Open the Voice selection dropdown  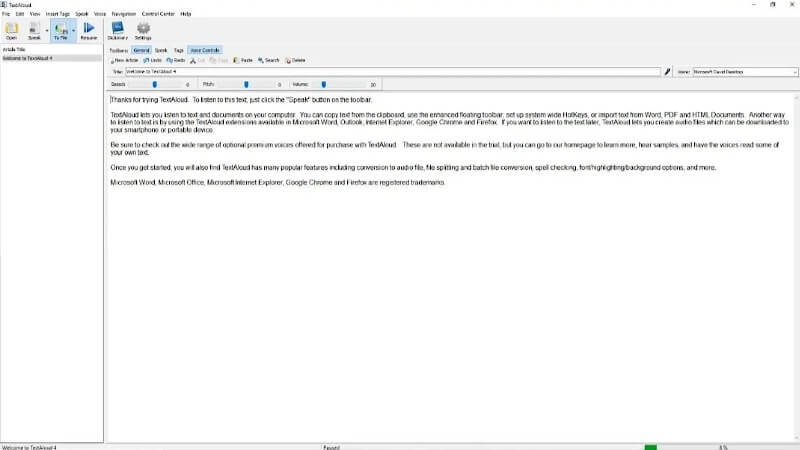pyautogui.click(x=745, y=72)
